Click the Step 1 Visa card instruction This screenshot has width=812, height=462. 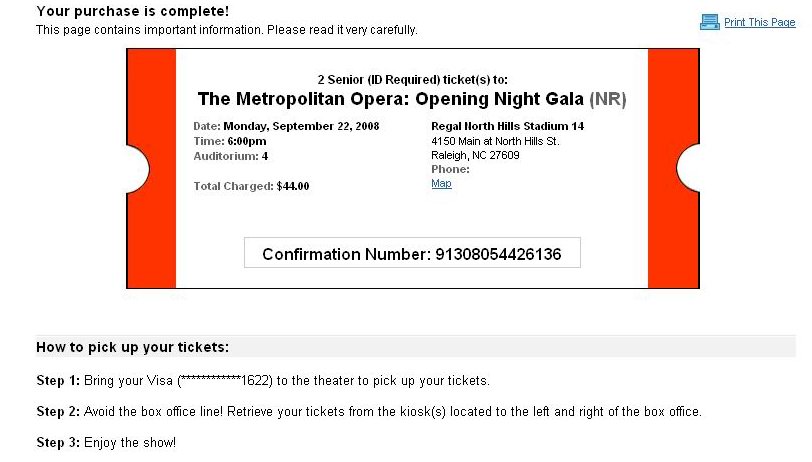[263, 381]
